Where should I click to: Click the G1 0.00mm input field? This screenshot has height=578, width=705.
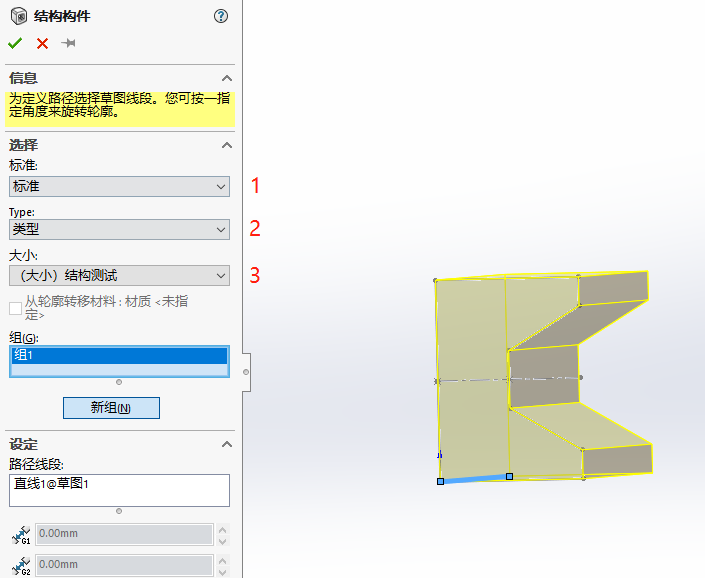[x=124, y=534]
